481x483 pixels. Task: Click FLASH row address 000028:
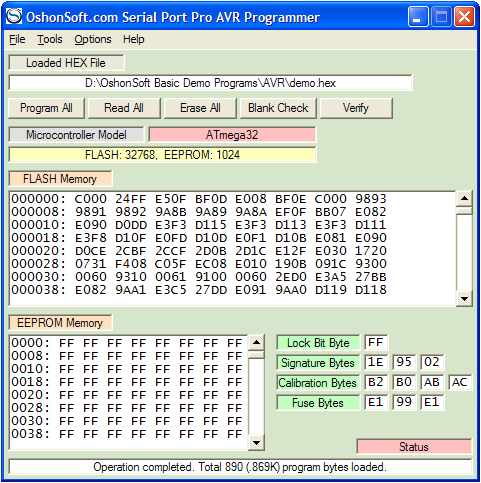coord(39,264)
